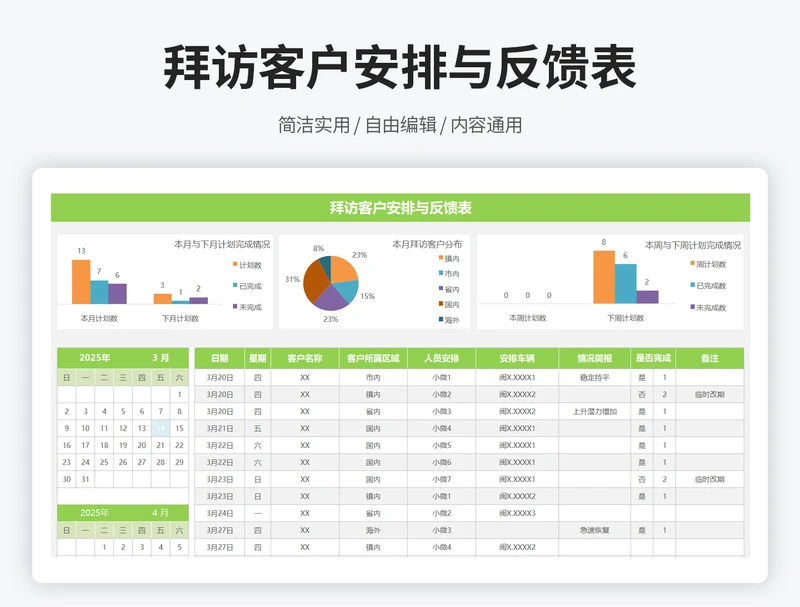The width and height of the screenshot is (800, 607).
Task: Select date 20 in the March calendar
Action: tap(142, 445)
